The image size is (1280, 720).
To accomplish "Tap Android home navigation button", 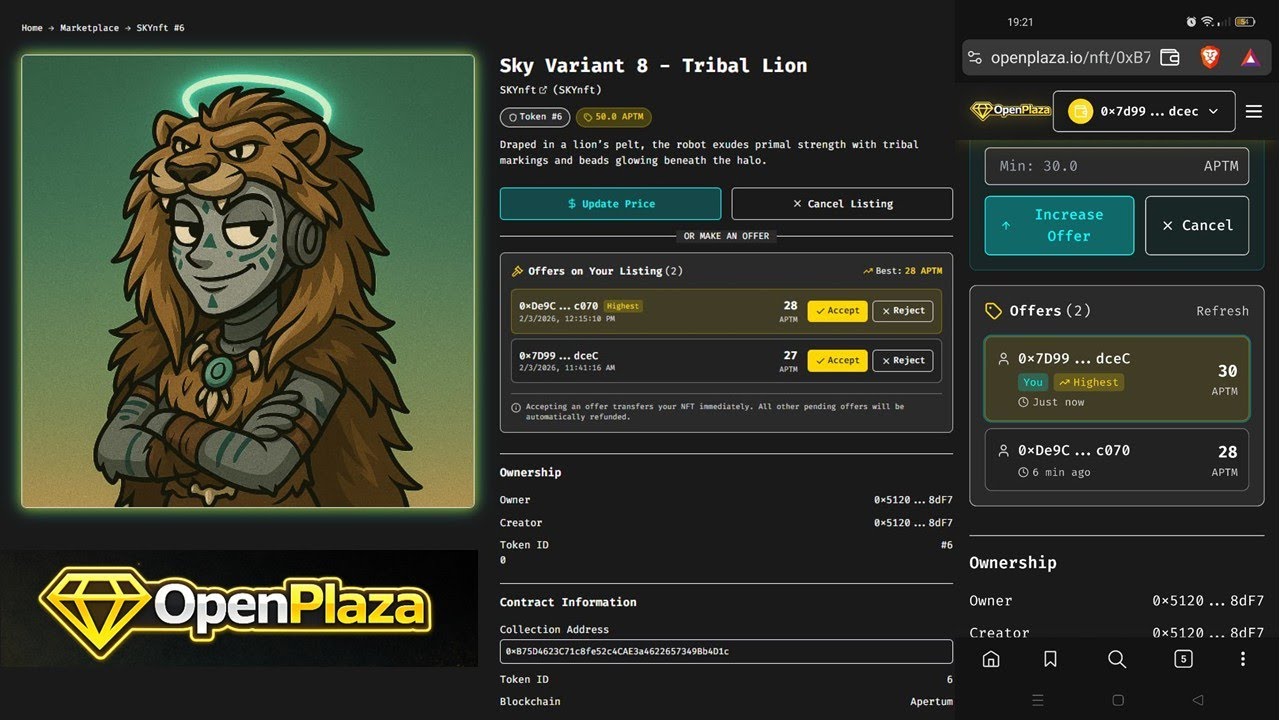I will click(1118, 700).
